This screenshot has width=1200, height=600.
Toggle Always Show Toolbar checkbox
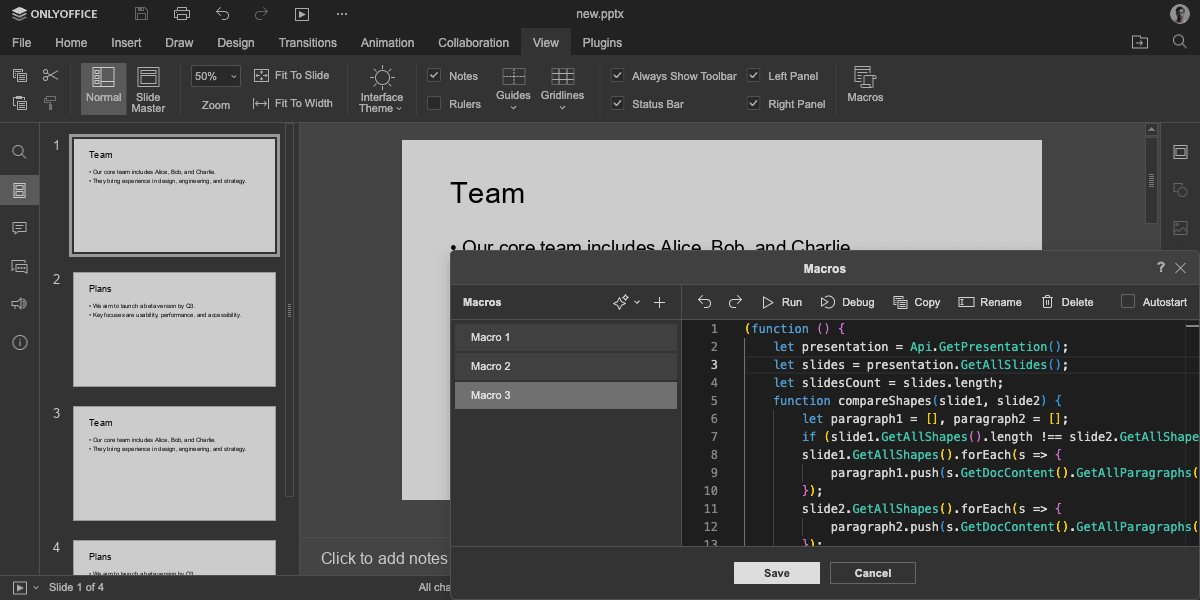[617, 75]
